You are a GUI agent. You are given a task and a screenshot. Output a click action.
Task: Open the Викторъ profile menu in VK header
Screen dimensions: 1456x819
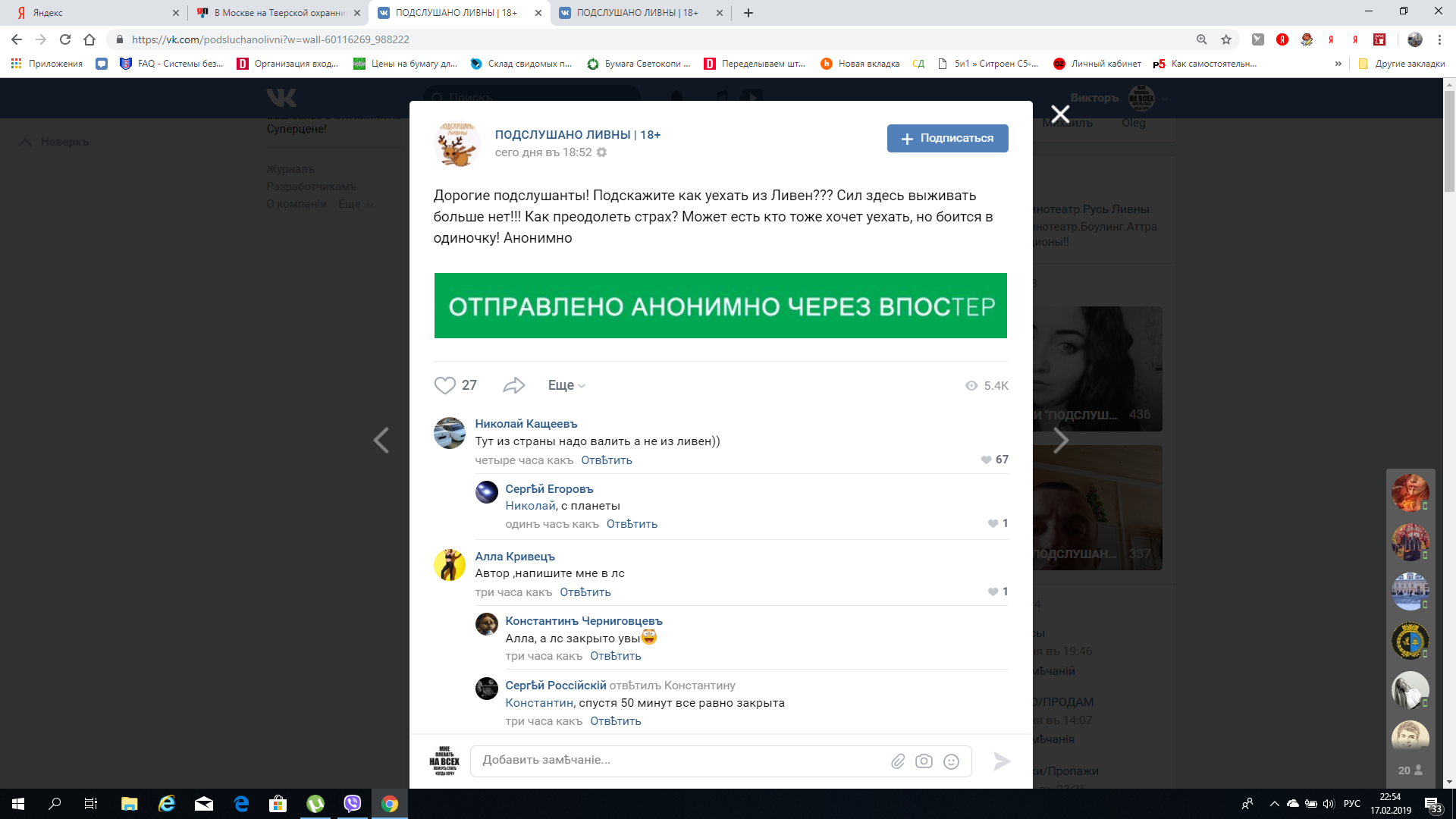1119,98
